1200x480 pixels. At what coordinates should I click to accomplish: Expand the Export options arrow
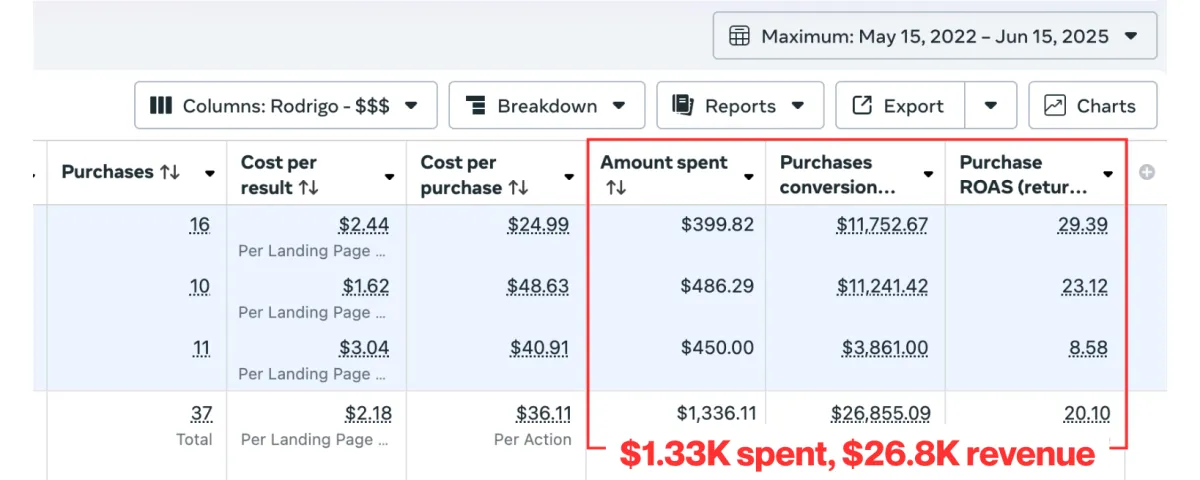pyautogui.click(x=991, y=105)
